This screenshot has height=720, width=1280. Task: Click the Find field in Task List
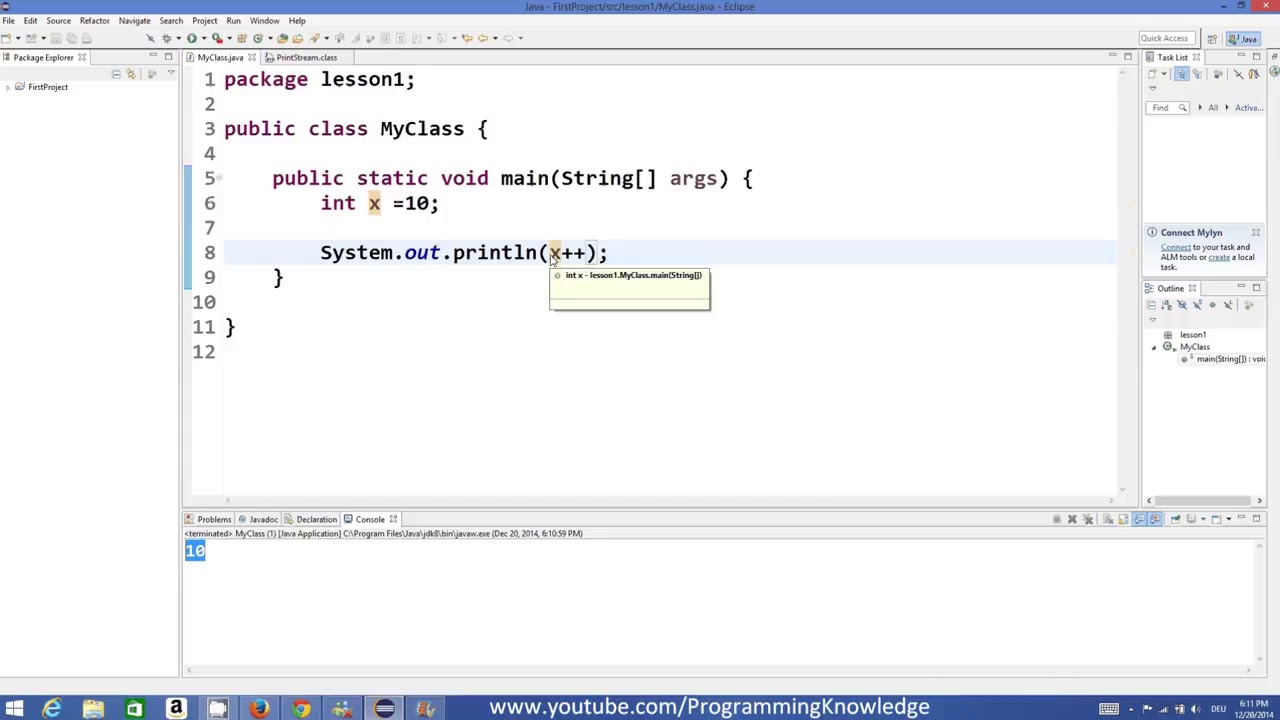(1167, 107)
